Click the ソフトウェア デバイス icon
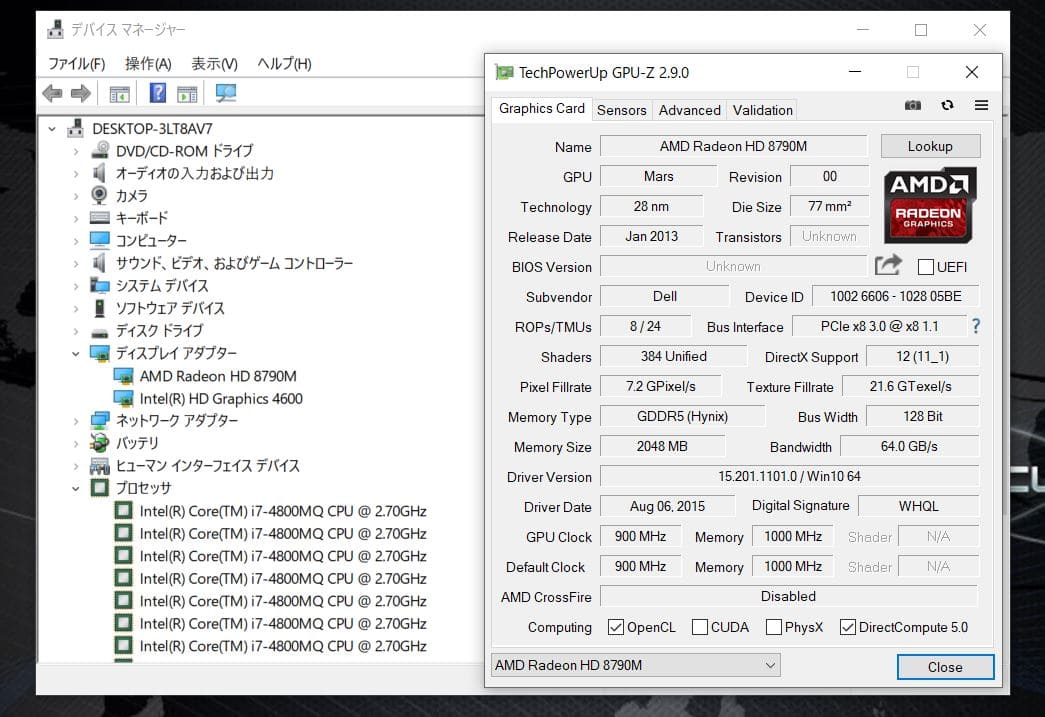Viewport: 1045px width, 717px height. [x=99, y=308]
